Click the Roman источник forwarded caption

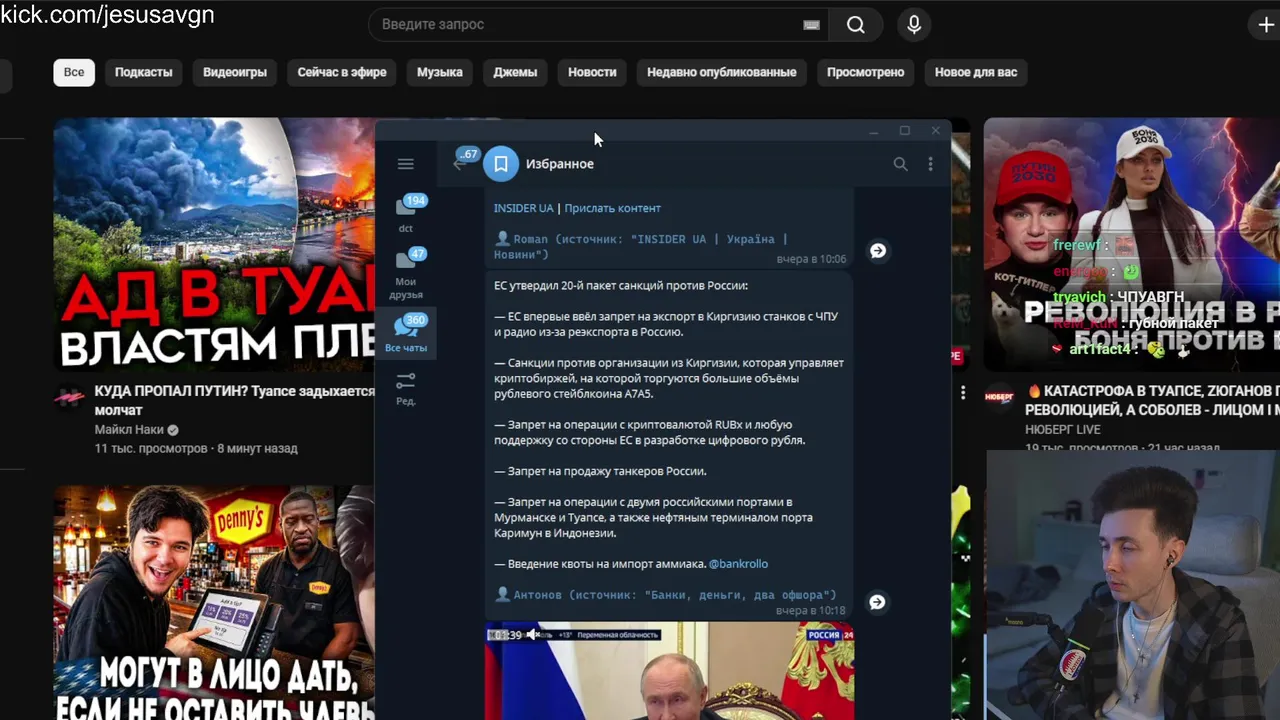tap(641, 247)
